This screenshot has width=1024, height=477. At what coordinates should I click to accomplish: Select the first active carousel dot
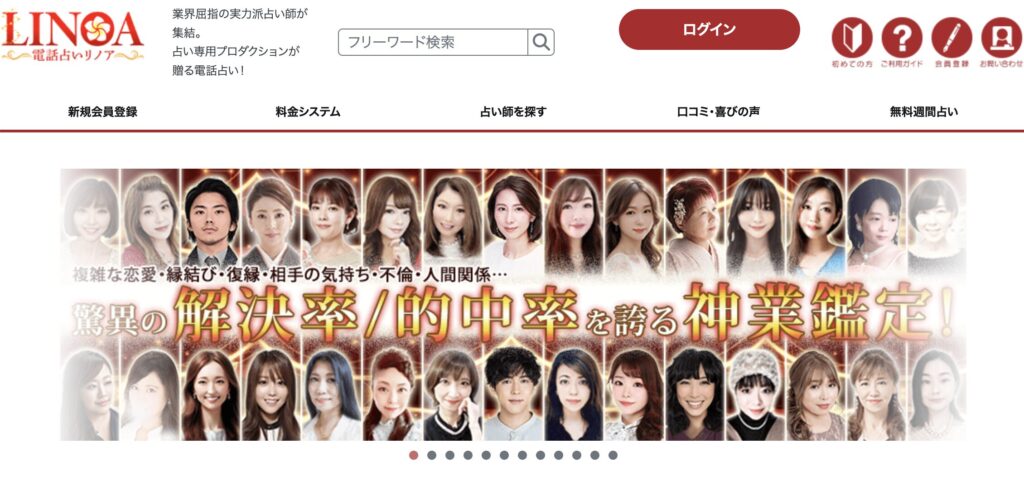pyautogui.click(x=413, y=455)
